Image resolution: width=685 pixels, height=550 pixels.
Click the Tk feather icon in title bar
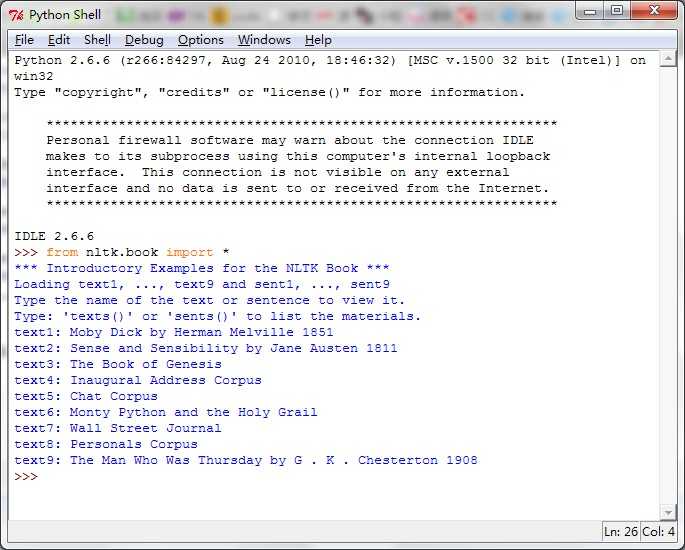[16, 15]
